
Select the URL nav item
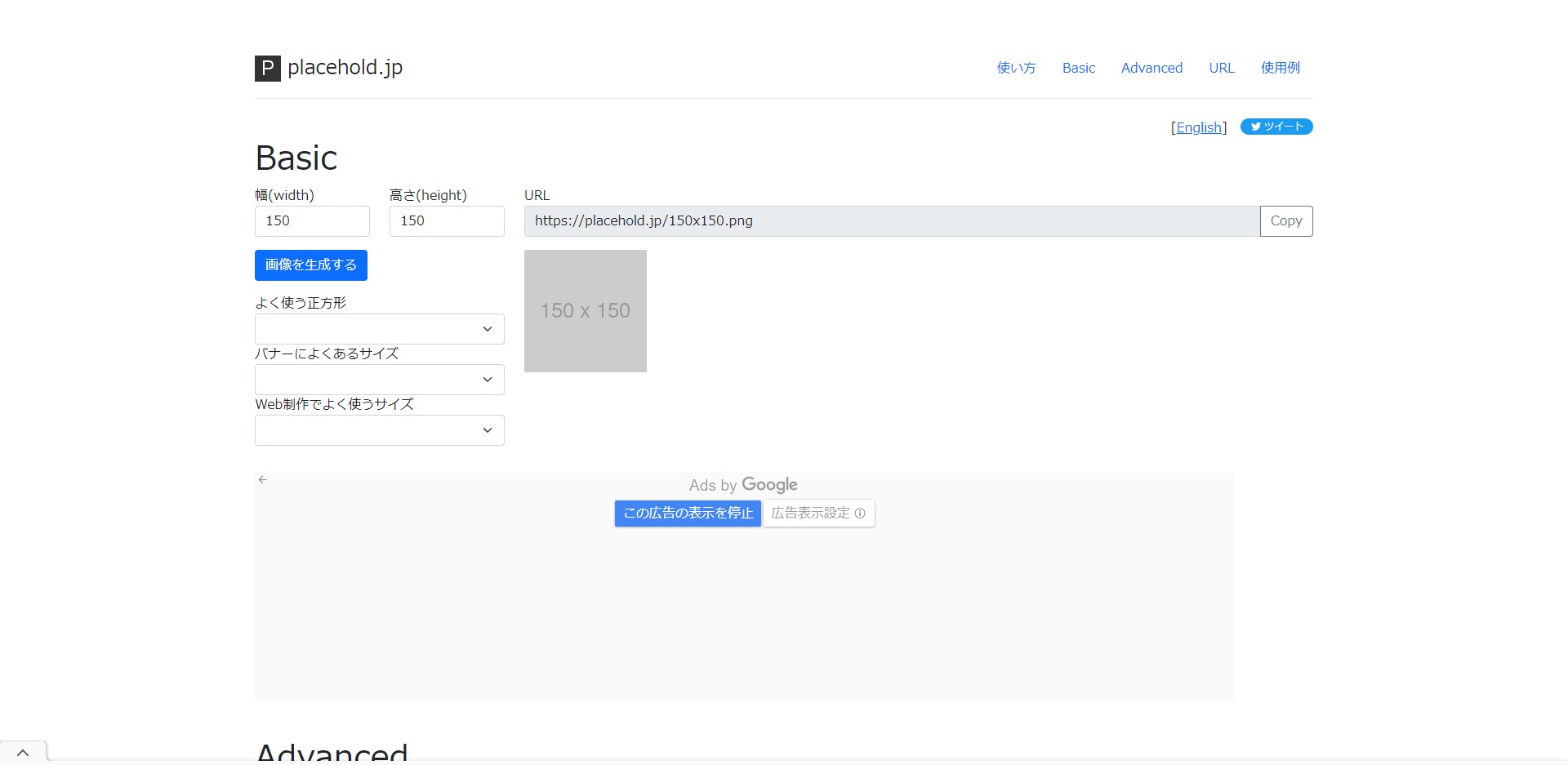(x=1222, y=68)
